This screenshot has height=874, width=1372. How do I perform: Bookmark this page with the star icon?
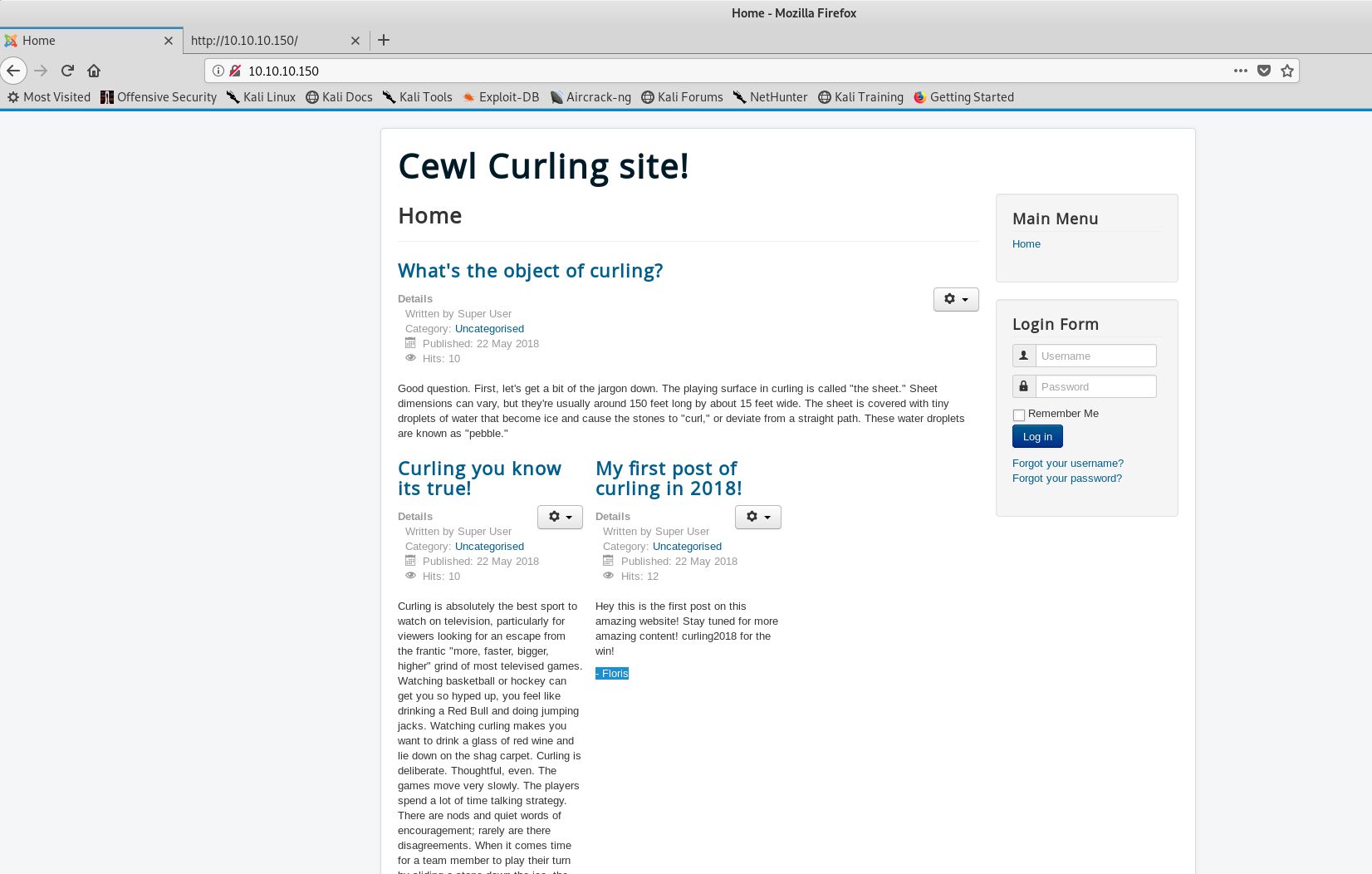[1287, 71]
